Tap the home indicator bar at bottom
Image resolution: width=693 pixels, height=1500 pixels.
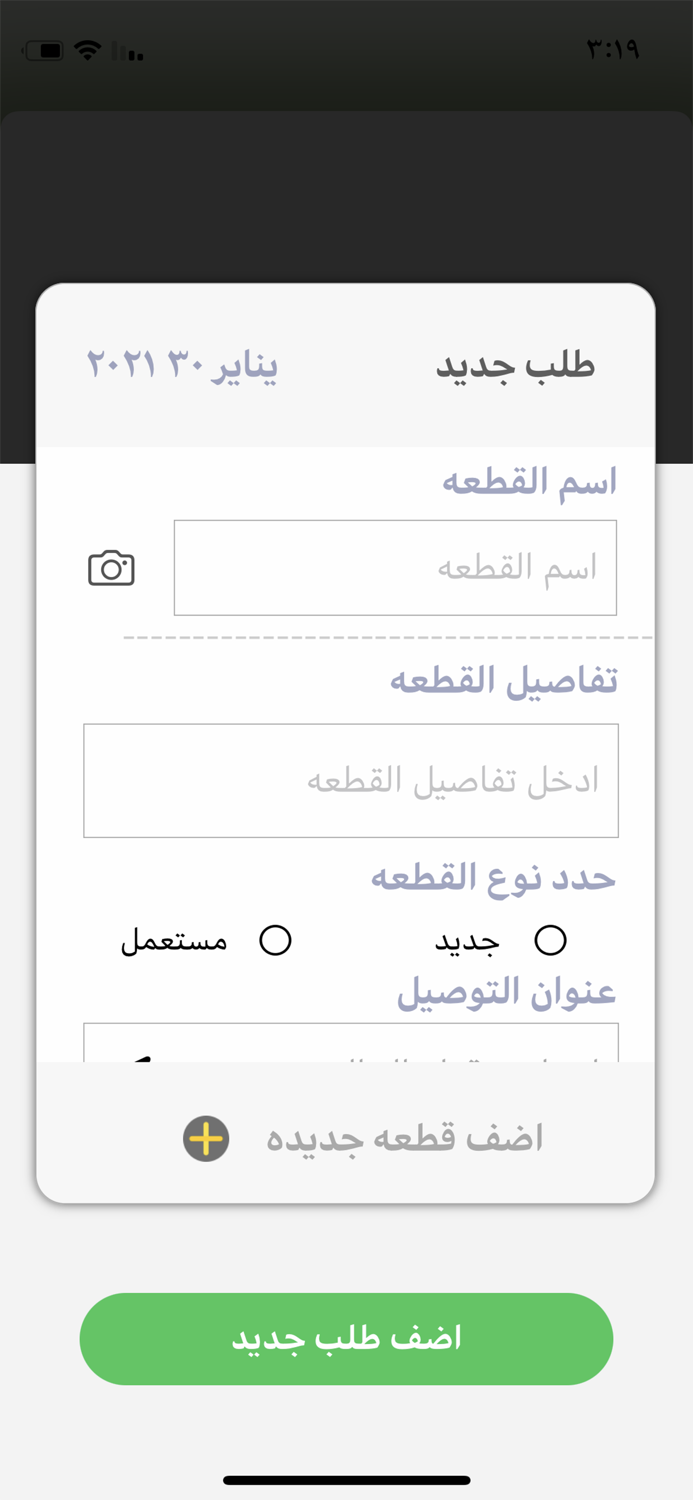pos(346,1479)
